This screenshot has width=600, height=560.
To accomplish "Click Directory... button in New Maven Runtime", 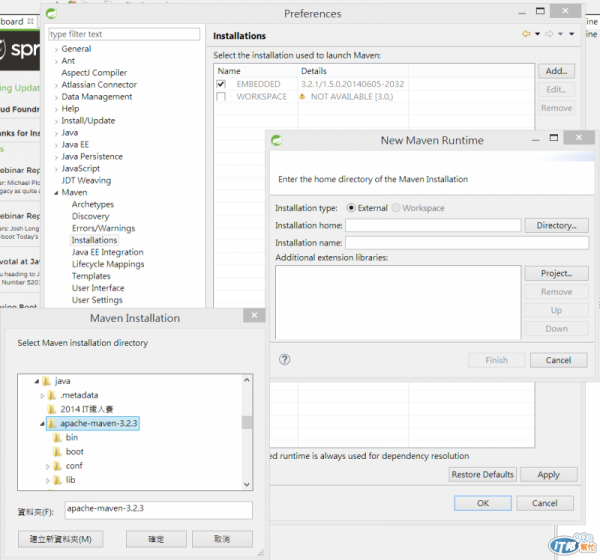I will 556,225.
